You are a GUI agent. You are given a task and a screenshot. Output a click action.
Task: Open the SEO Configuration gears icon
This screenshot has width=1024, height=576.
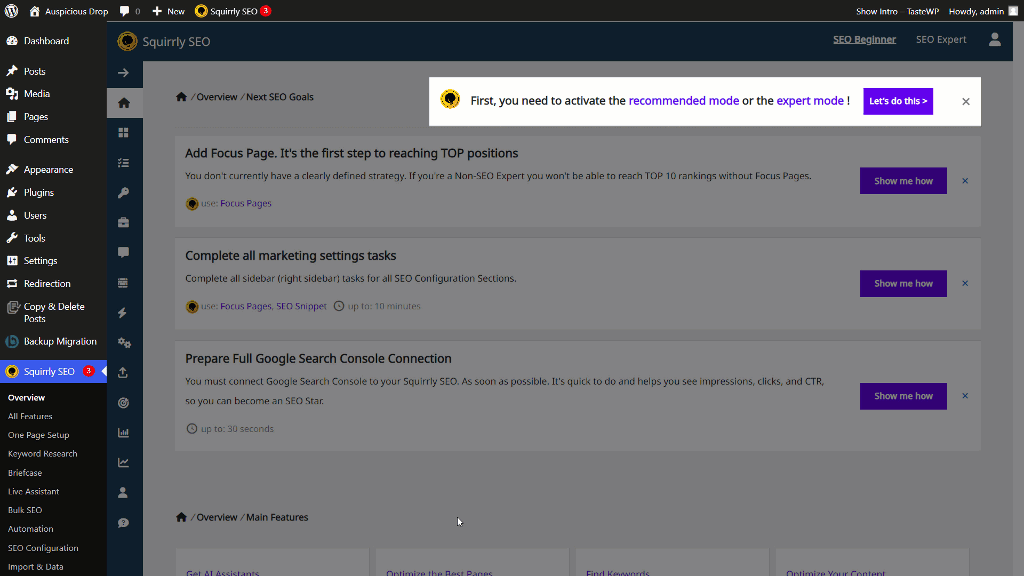(123, 343)
